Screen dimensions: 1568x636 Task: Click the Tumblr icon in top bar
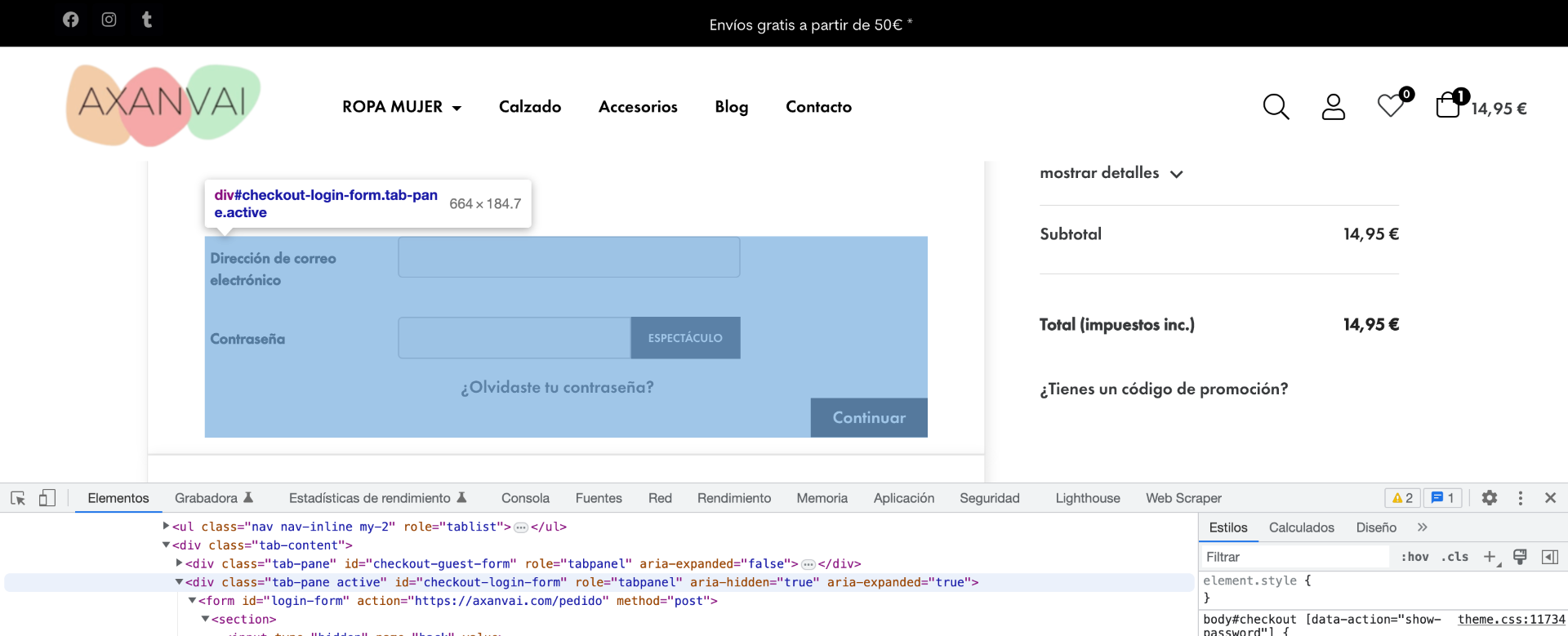coord(147,20)
